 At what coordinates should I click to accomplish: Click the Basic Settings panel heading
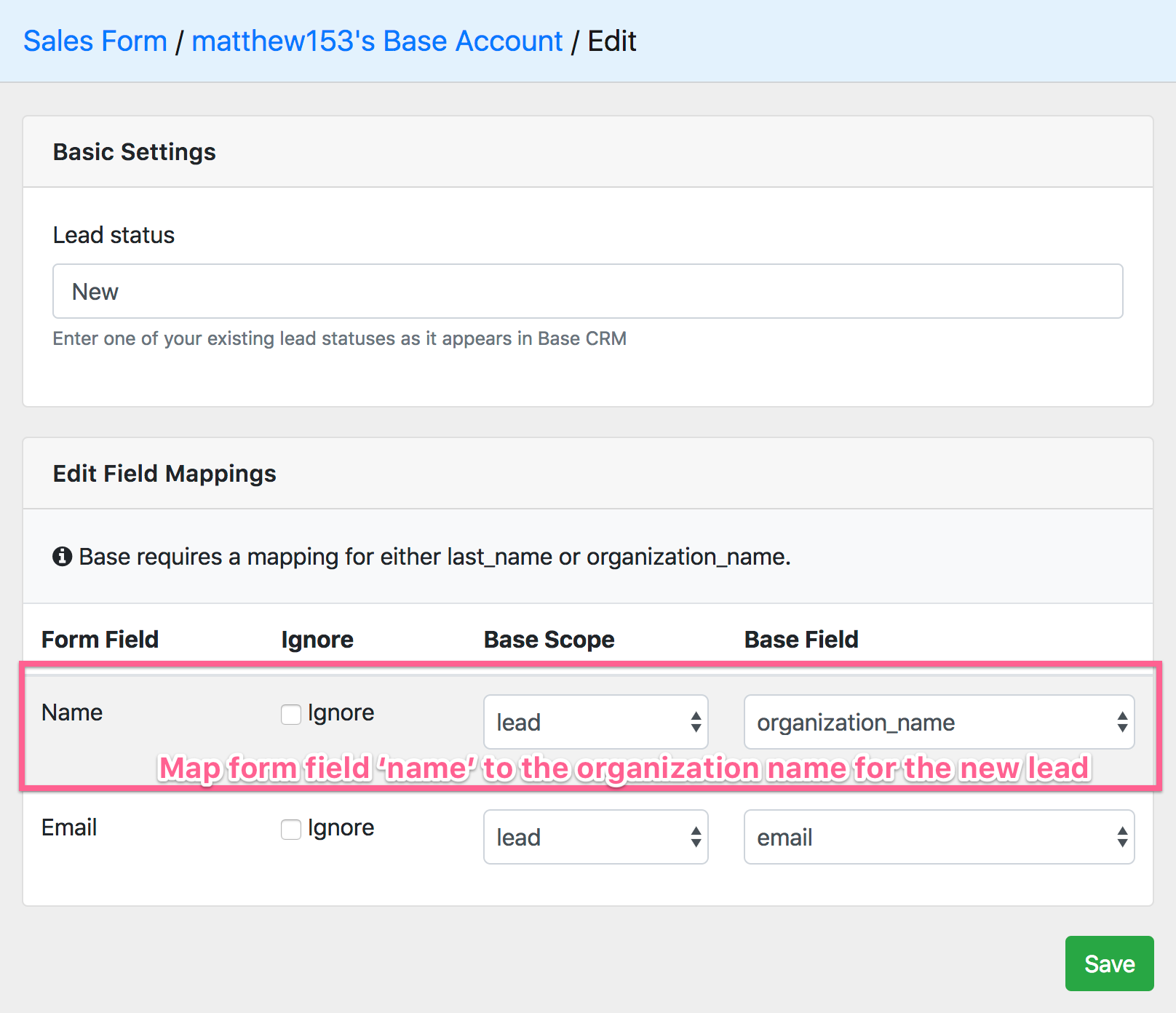(x=135, y=152)
